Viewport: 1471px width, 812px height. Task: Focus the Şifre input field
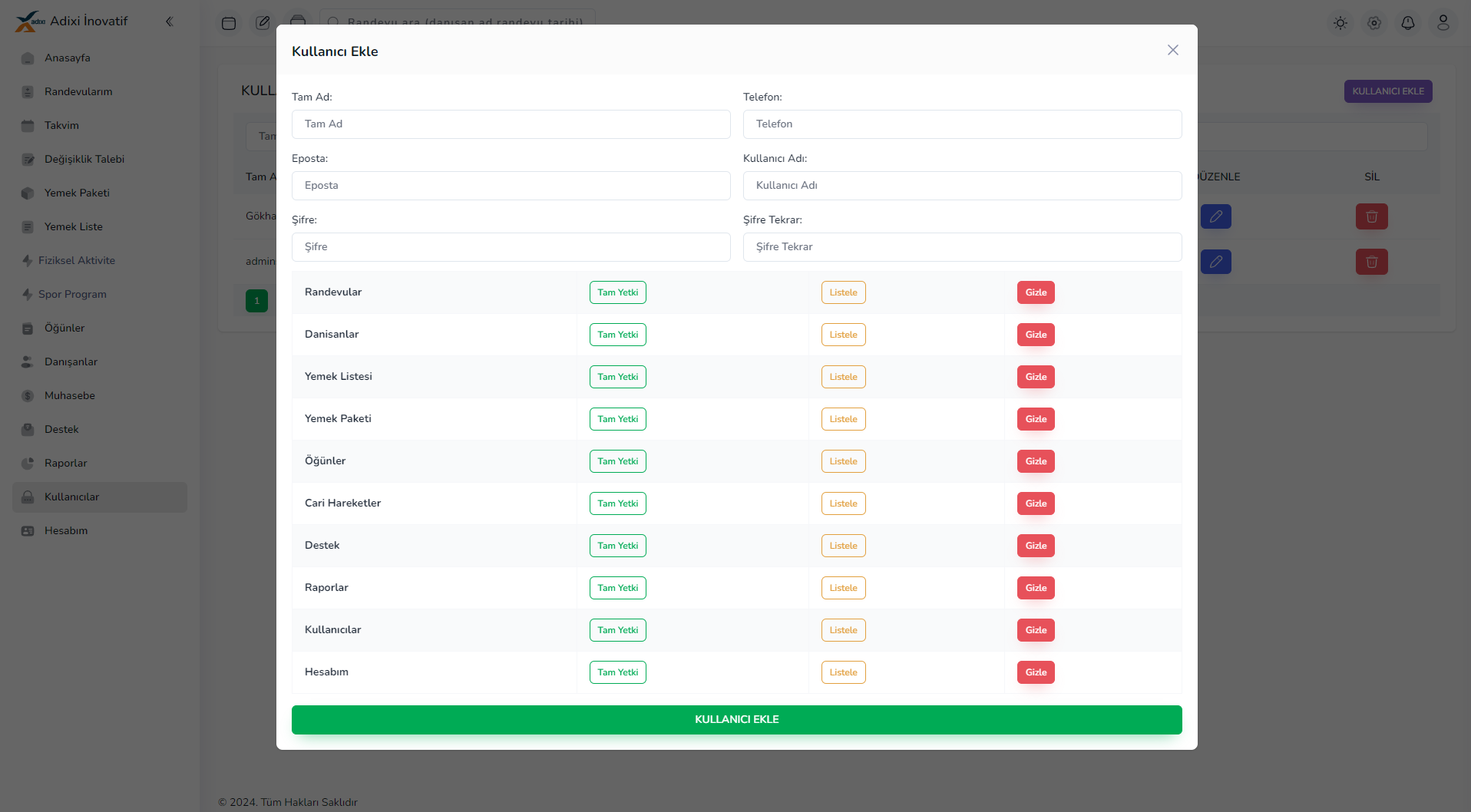tap(511, 247)
